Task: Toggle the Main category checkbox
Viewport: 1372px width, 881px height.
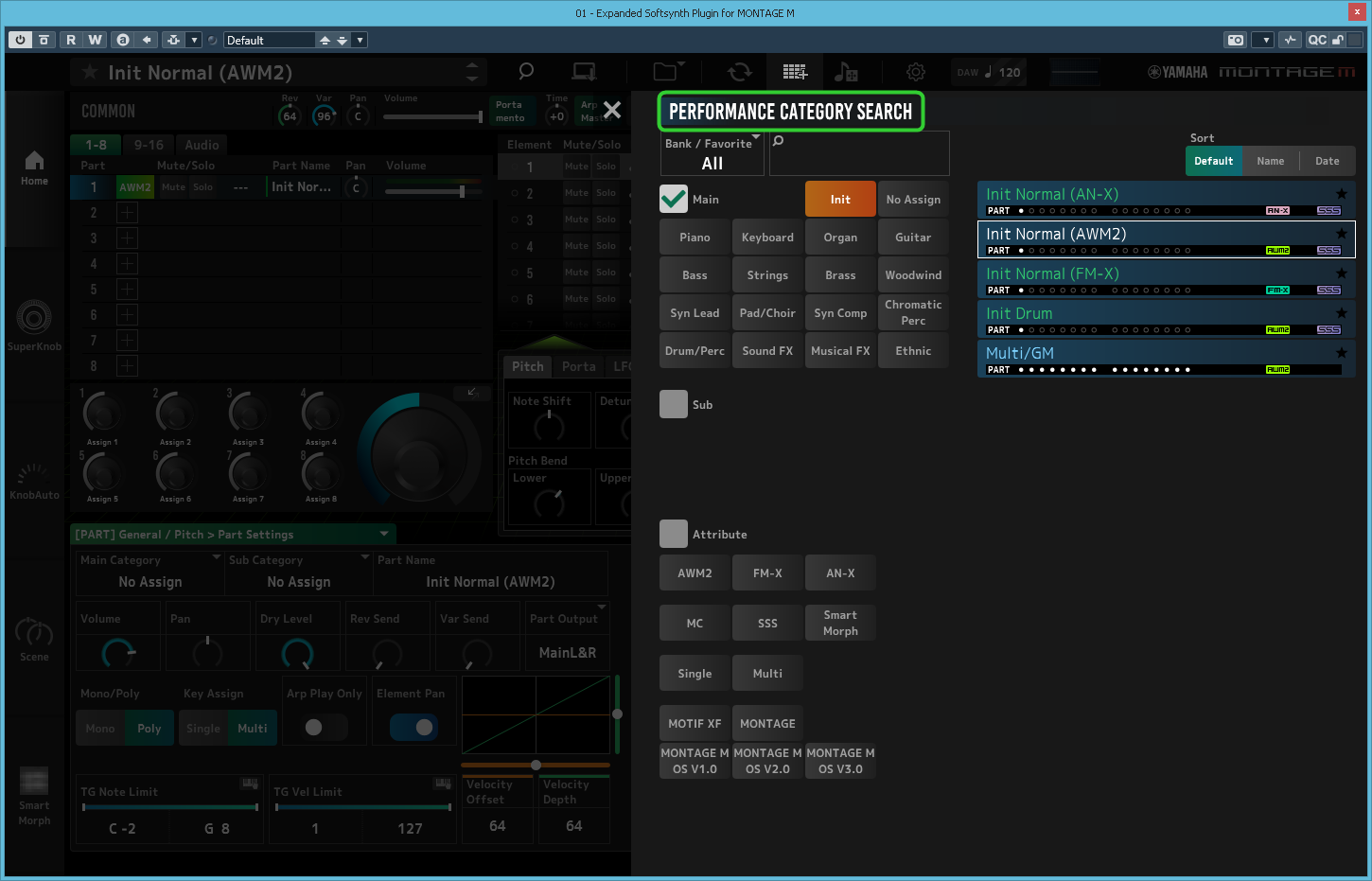Action: pos(674,199)
